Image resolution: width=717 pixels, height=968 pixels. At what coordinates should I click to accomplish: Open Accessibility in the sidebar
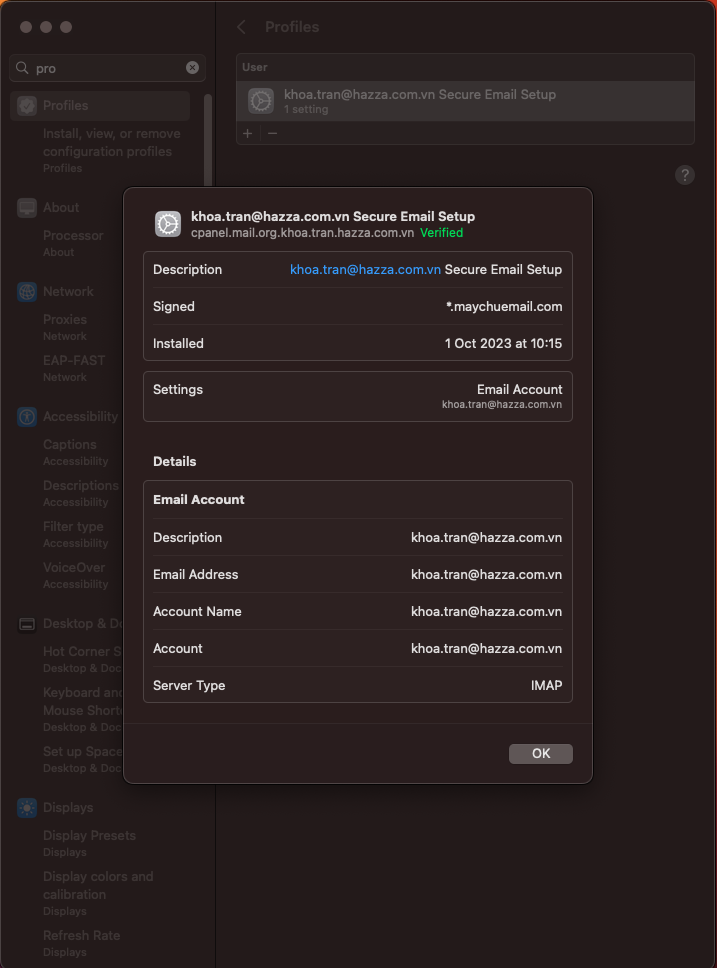tap(80, 417)
